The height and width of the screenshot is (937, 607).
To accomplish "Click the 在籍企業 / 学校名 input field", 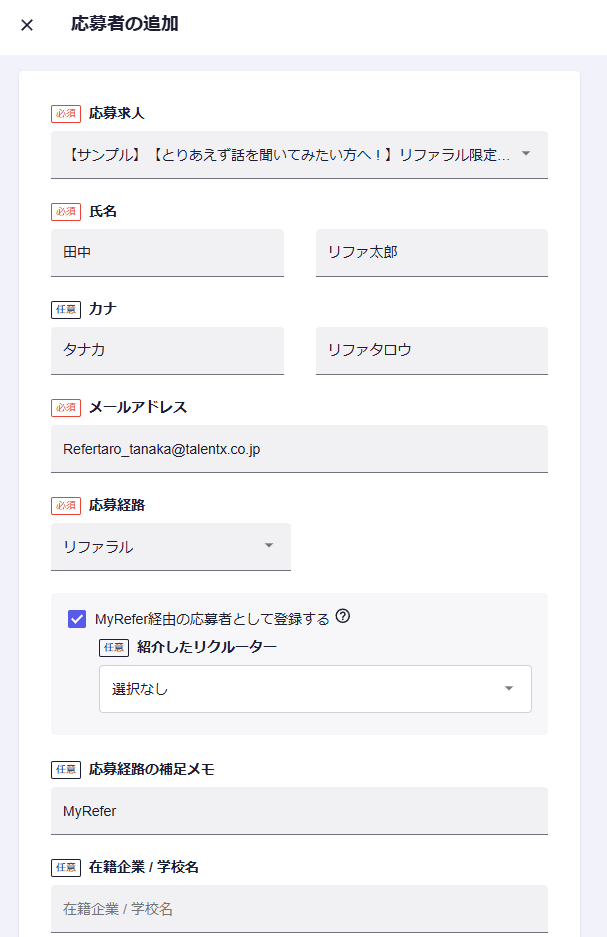I will pos(299,909).
